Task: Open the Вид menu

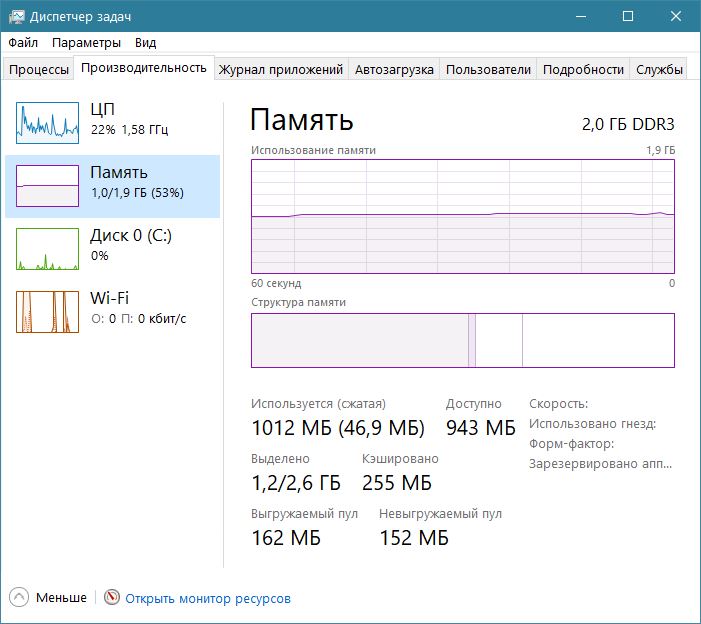Action: coord(146,43)
